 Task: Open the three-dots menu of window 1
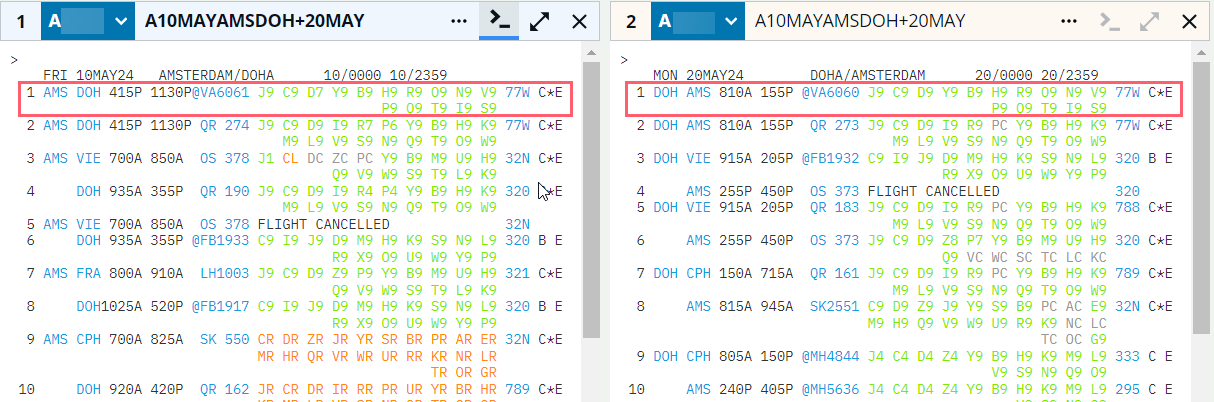[458, 21]
